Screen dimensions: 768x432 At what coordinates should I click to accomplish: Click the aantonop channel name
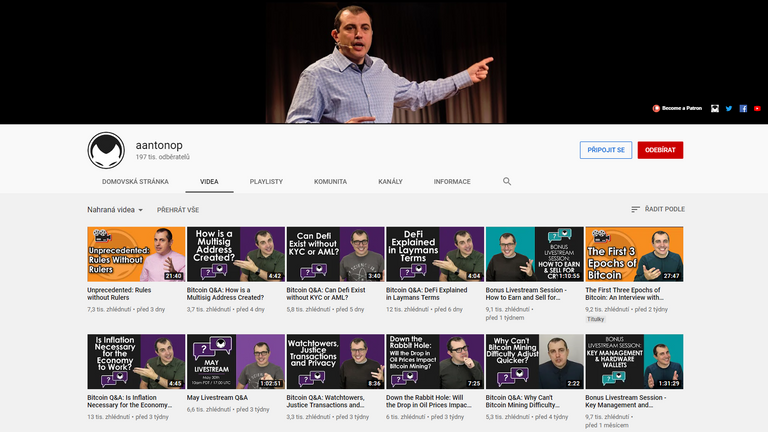(159, 145)
